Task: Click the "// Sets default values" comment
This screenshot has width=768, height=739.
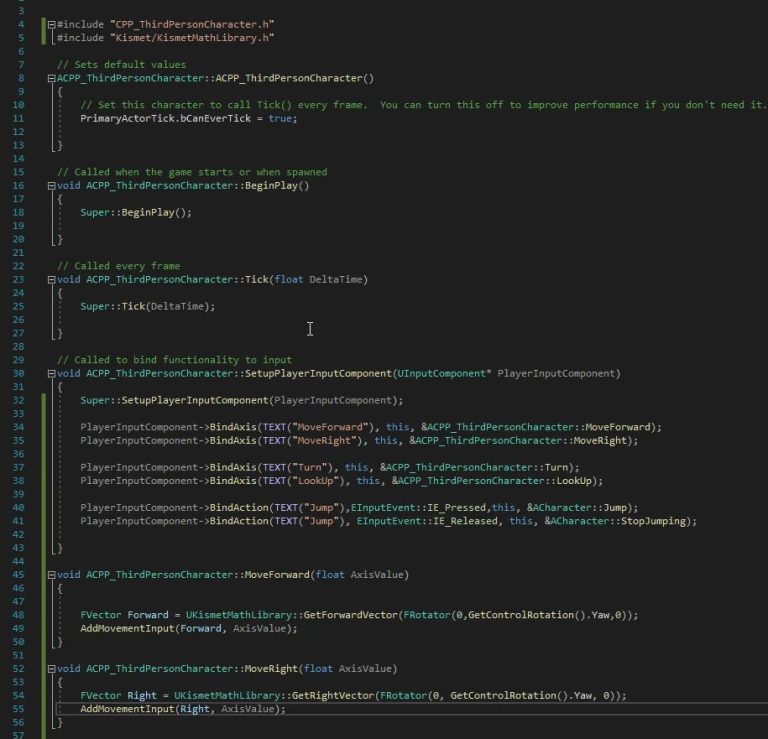Action: 121,65
